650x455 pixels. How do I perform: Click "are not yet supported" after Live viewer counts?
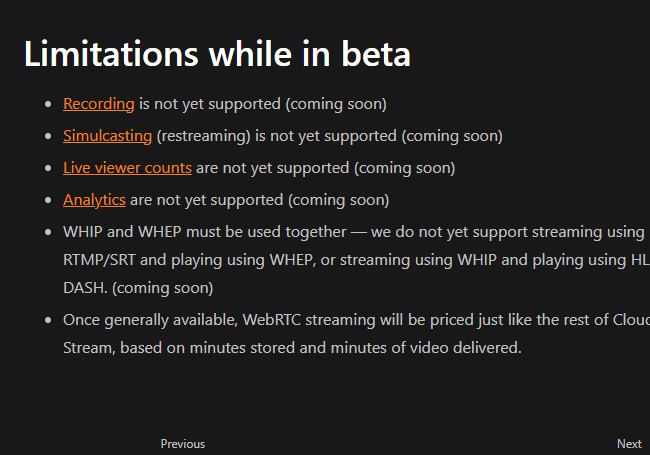[x=272, y=168]
